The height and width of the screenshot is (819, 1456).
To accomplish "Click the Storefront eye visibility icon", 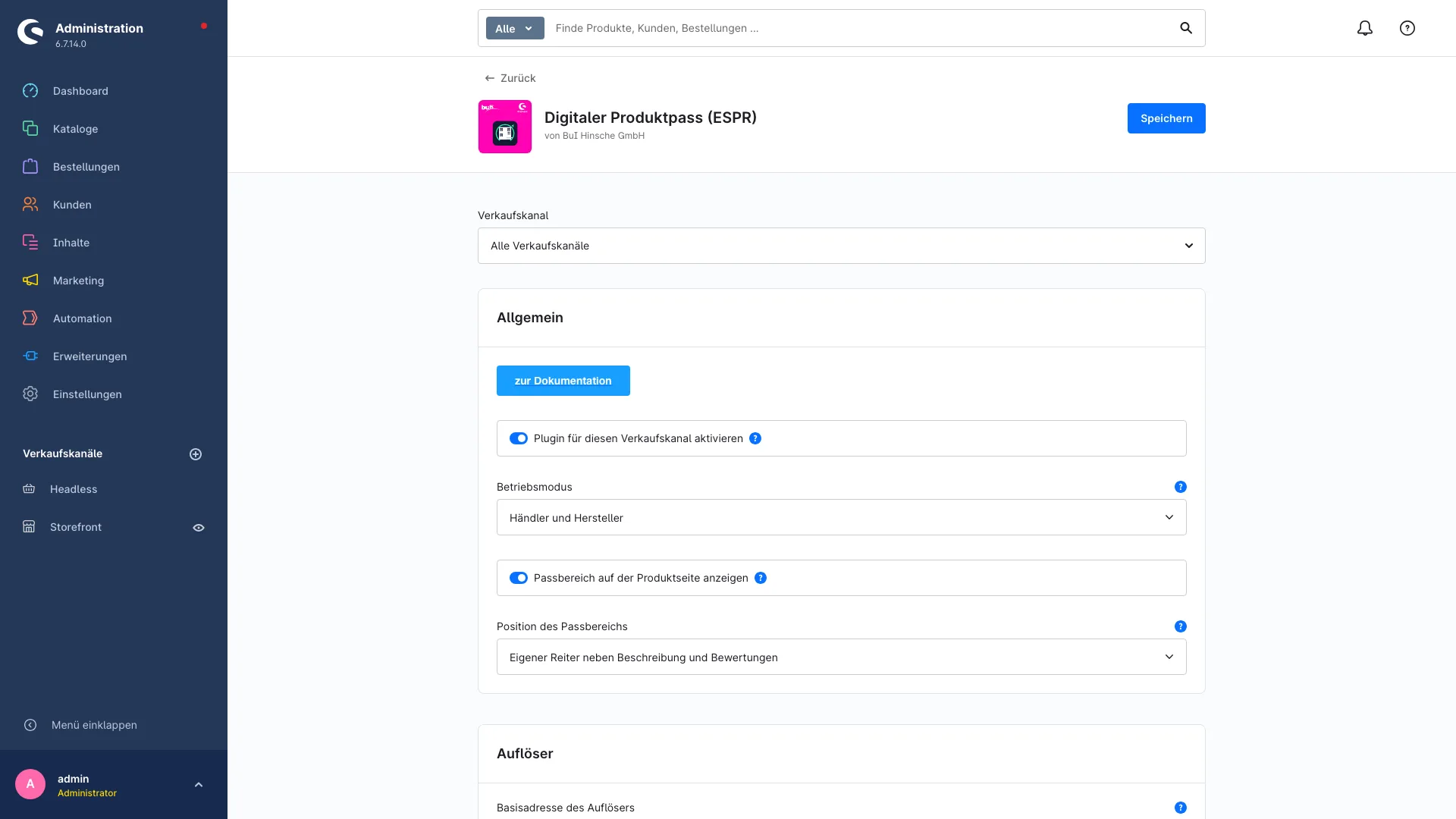I will click(199, 528).
